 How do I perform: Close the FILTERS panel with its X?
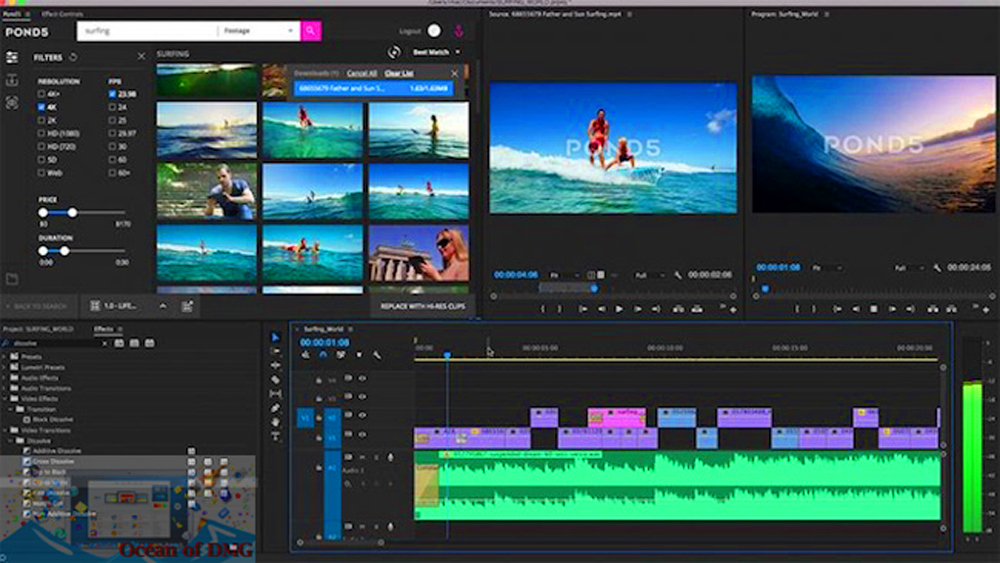(141, 57)
